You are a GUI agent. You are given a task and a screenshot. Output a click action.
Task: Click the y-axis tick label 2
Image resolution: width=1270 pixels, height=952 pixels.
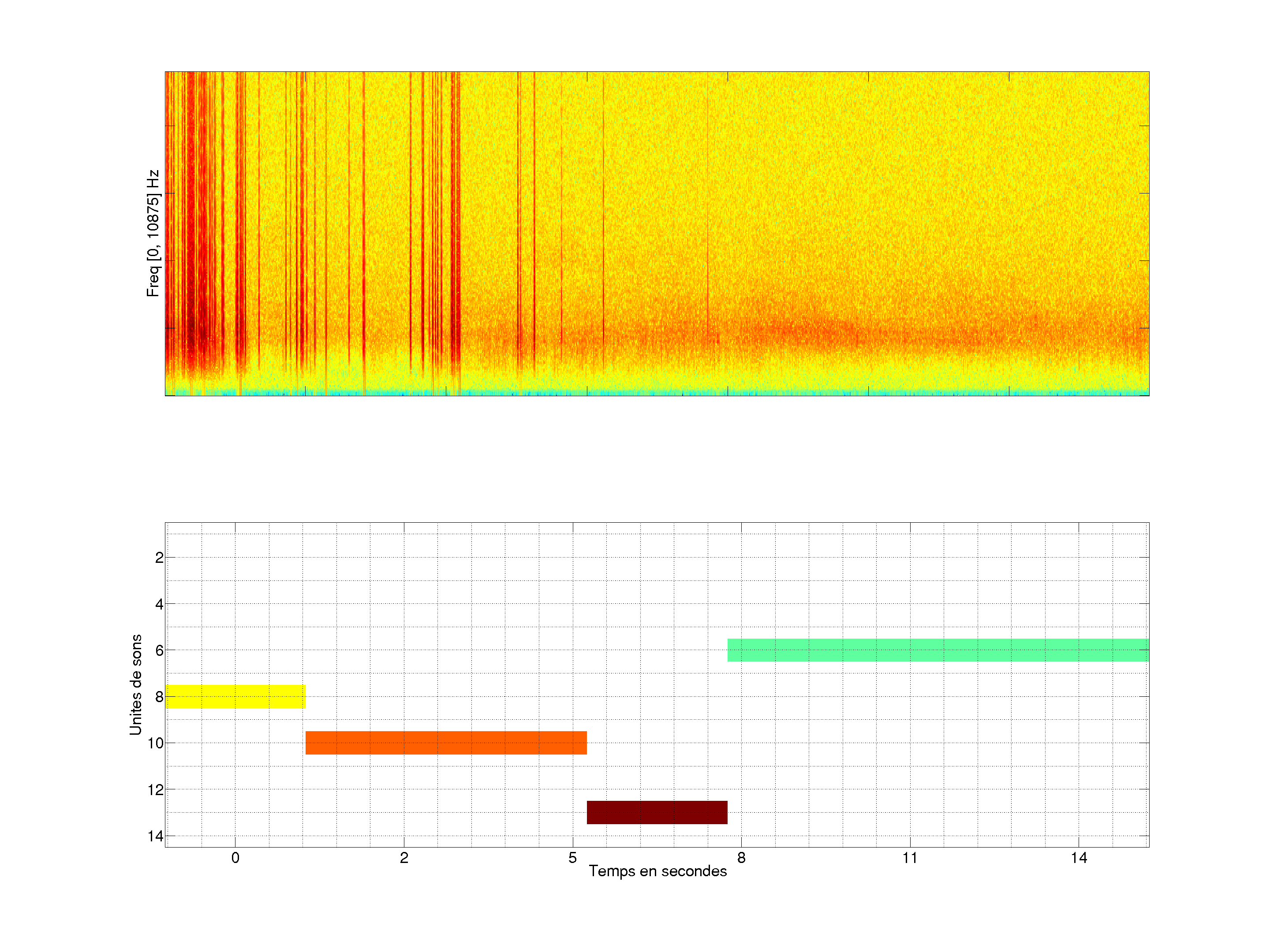click(159, 558)
